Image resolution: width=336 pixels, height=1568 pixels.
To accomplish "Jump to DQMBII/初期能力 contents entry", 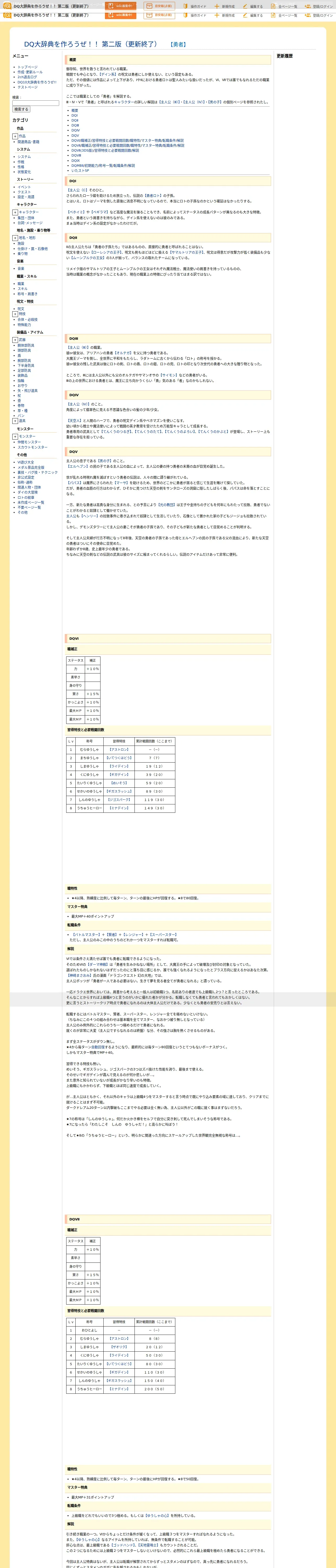I will 103,166.
